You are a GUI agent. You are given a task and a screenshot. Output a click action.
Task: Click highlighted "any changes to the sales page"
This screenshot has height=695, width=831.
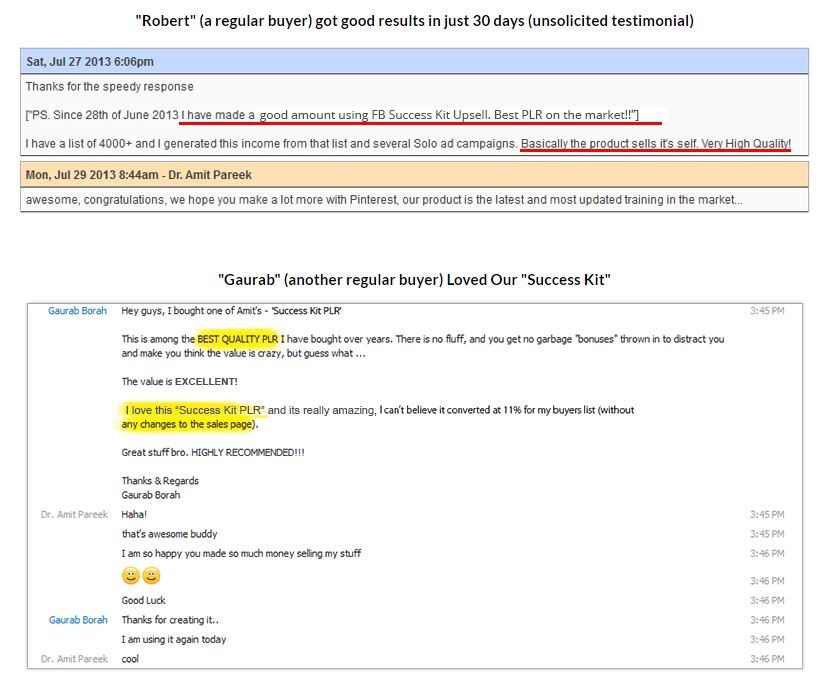coord(188,424)
